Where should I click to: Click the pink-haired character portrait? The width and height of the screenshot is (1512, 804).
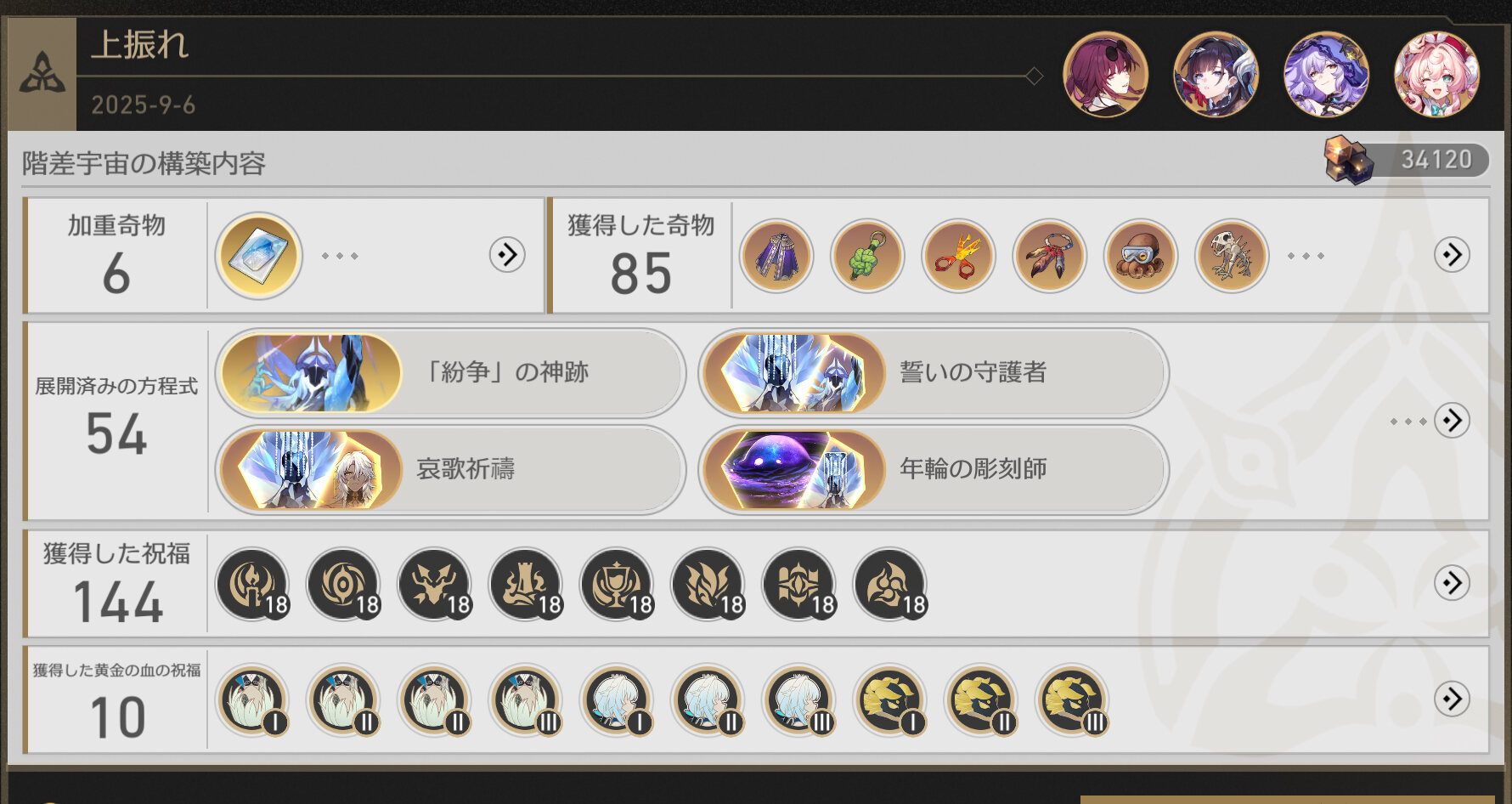click(1436, 74)
